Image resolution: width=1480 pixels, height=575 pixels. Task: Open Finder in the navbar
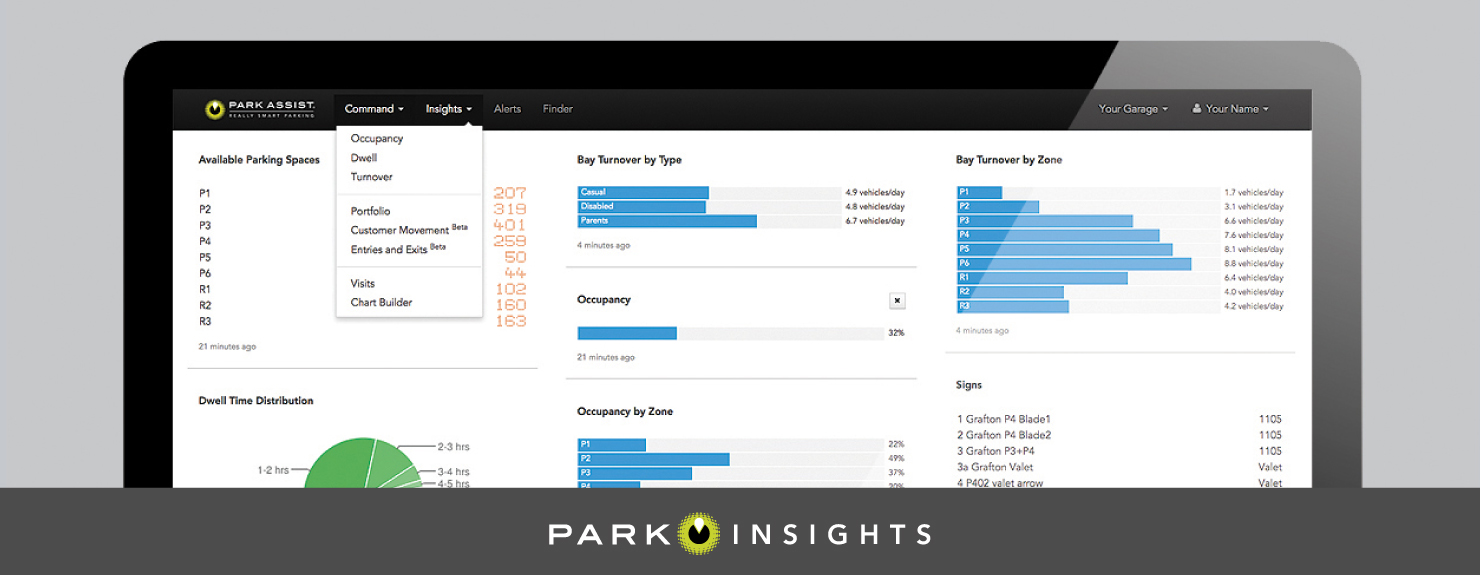pyautogui.click(x=558, y=109)
